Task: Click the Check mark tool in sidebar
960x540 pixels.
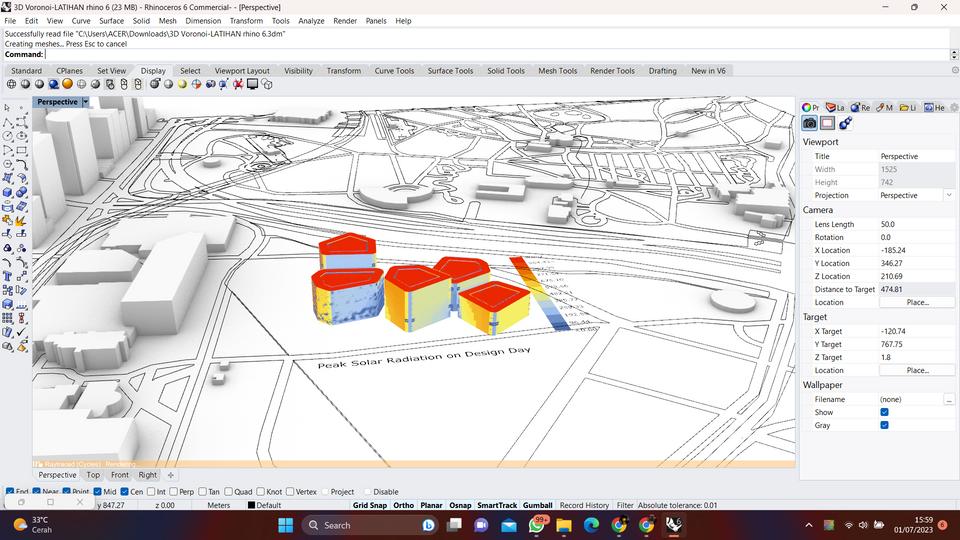Action: [21, 332]
